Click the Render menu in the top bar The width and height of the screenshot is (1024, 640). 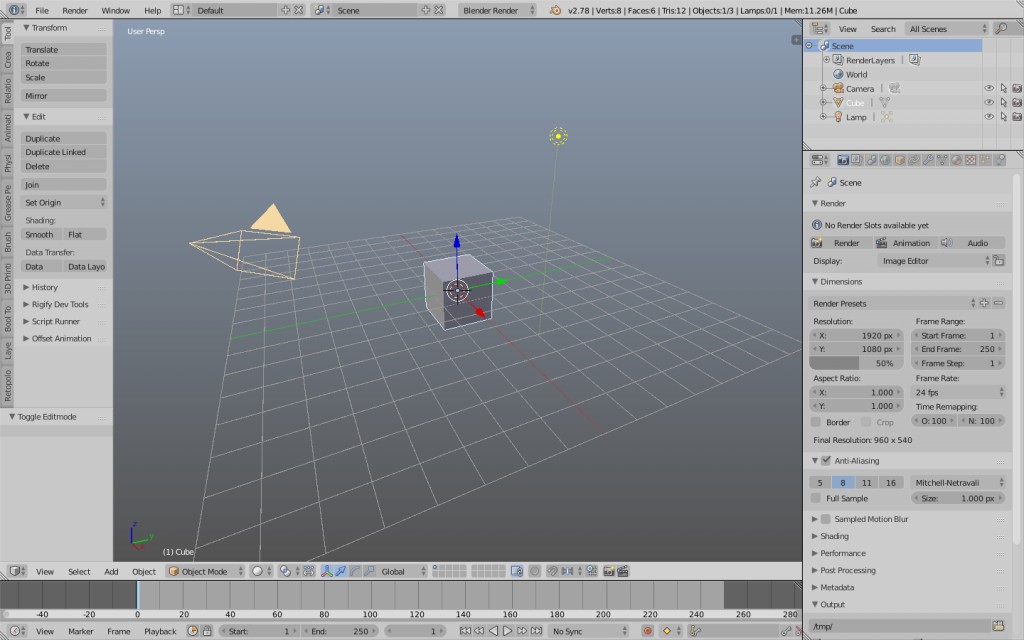pyautogui.click(x=74, y=10)
